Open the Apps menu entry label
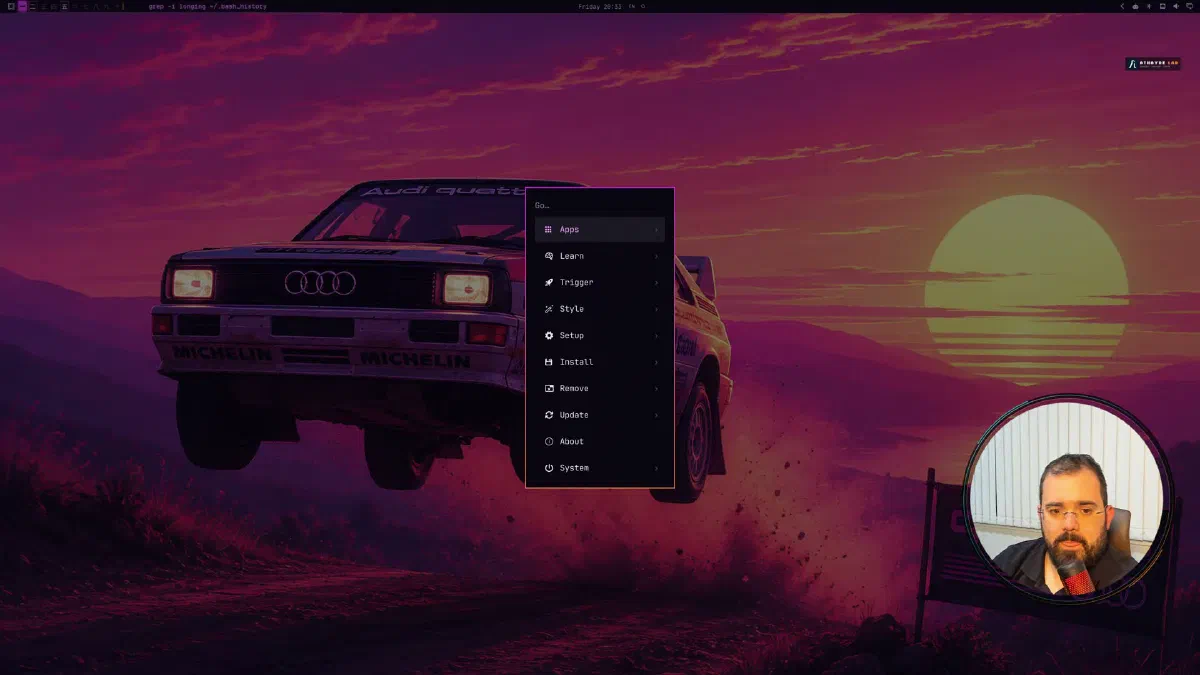 (569, 230)
